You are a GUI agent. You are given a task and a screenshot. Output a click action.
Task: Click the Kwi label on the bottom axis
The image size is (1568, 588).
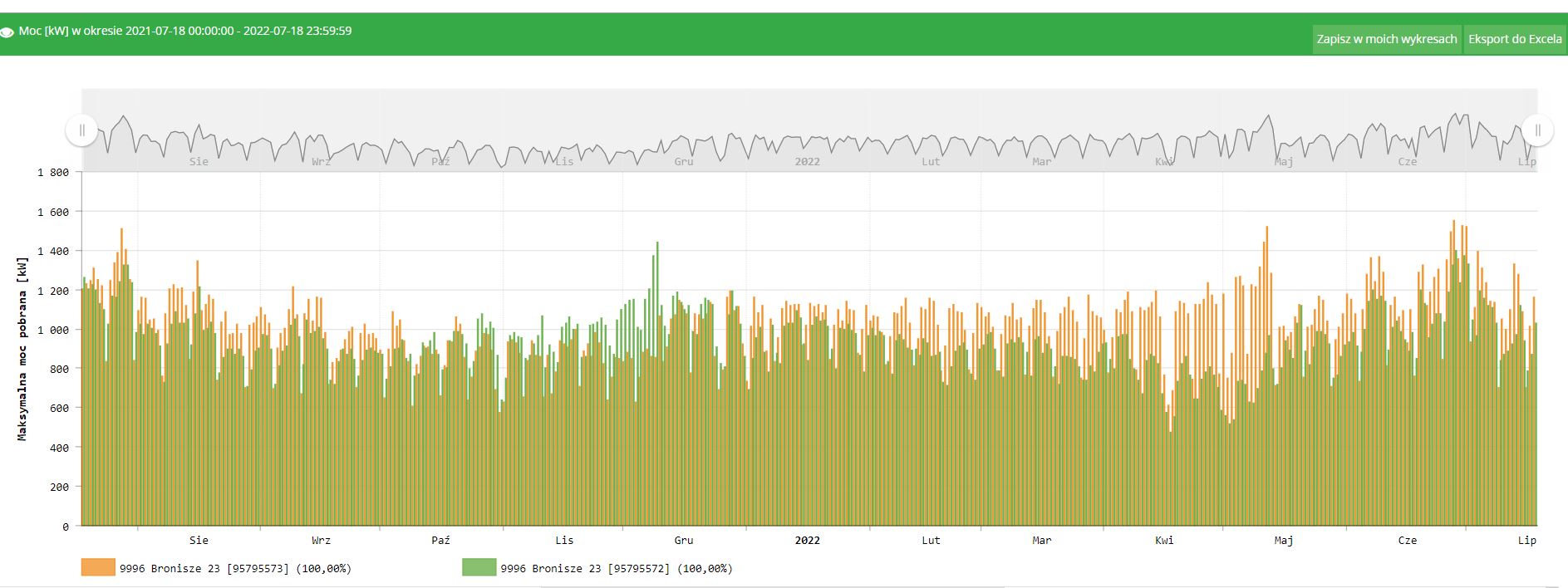pyautogui.click(x=1164, y=541)
